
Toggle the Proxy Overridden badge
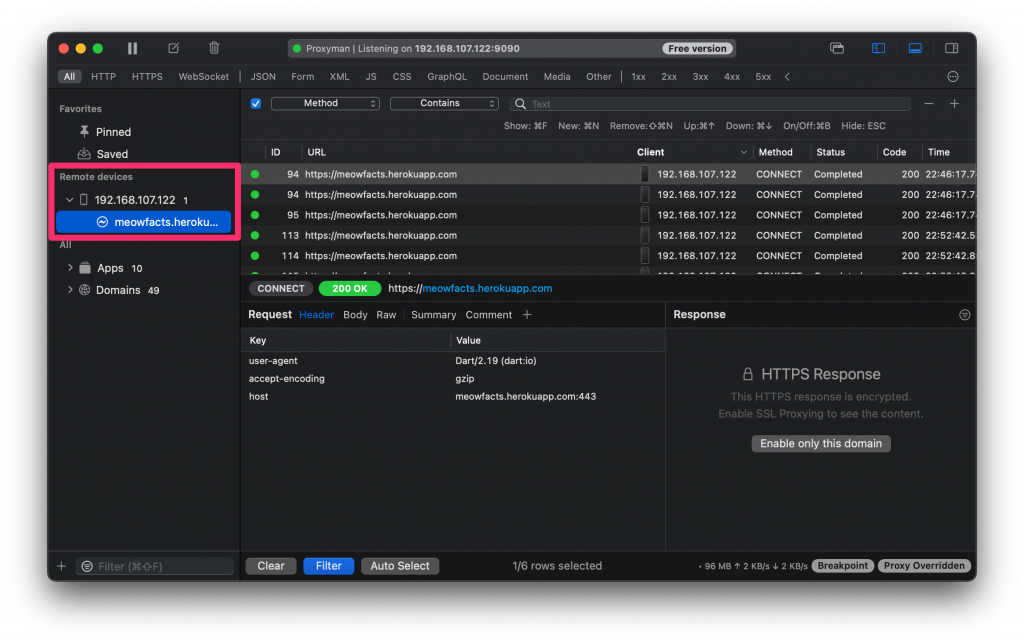(x=924, y=566)
